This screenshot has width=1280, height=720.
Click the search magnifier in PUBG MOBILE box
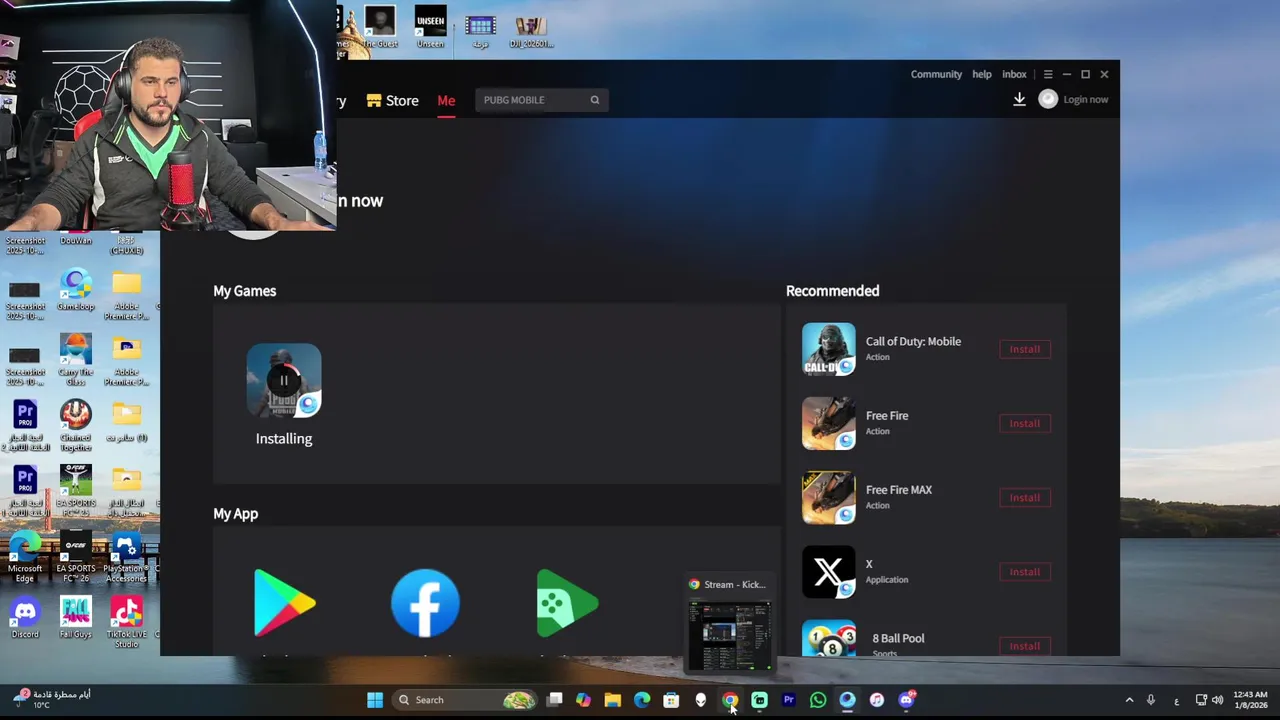(595, 100)
